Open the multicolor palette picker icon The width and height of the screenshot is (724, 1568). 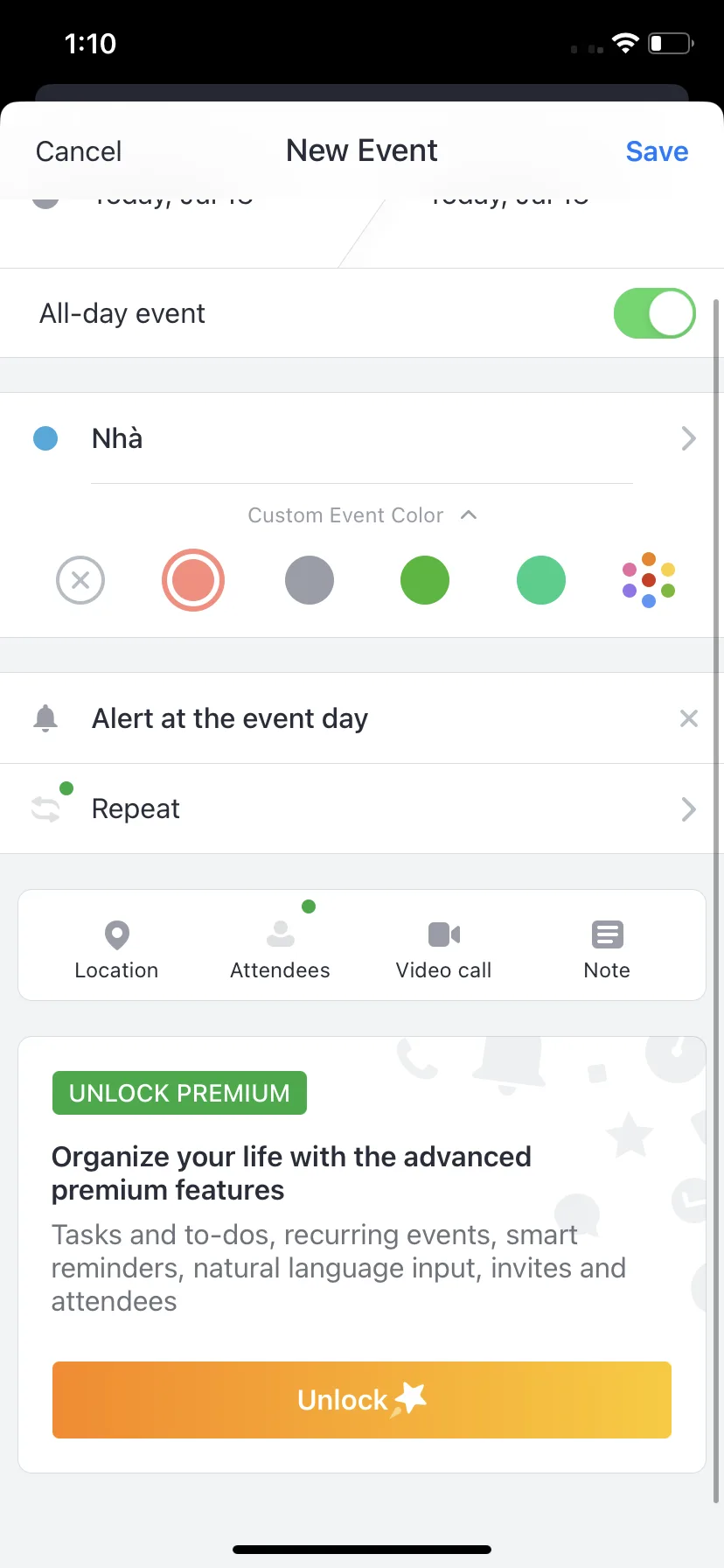coord(649,580)
